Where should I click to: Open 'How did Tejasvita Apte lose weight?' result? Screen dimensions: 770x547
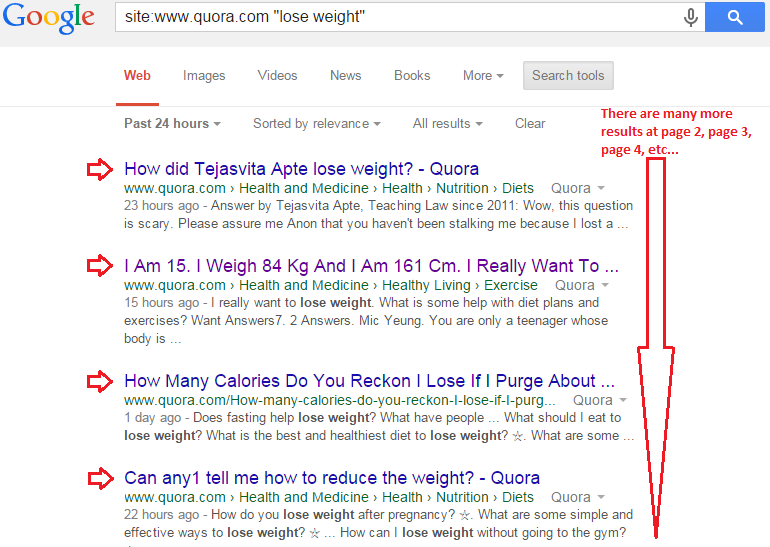point(302,169)
